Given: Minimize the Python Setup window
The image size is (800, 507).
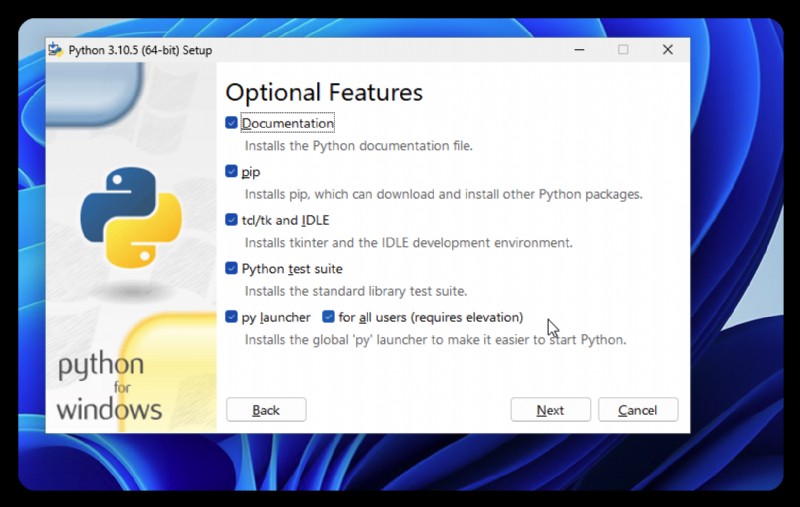Looking at the screenshot, I should click(x=579, y=49).
